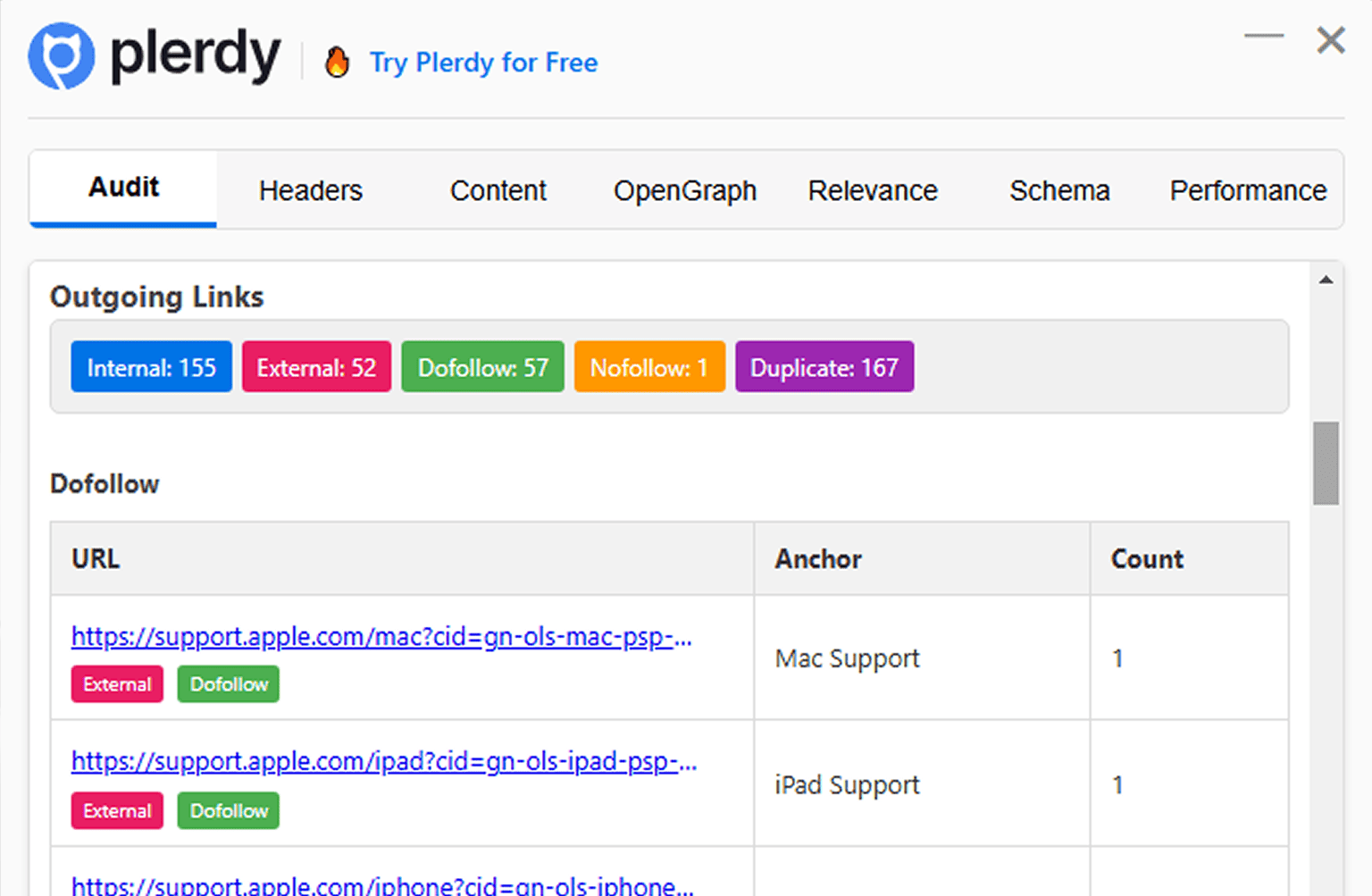The image size is (1372, 896).
Task: Select the OpenGraph tab
Action: 684,190
